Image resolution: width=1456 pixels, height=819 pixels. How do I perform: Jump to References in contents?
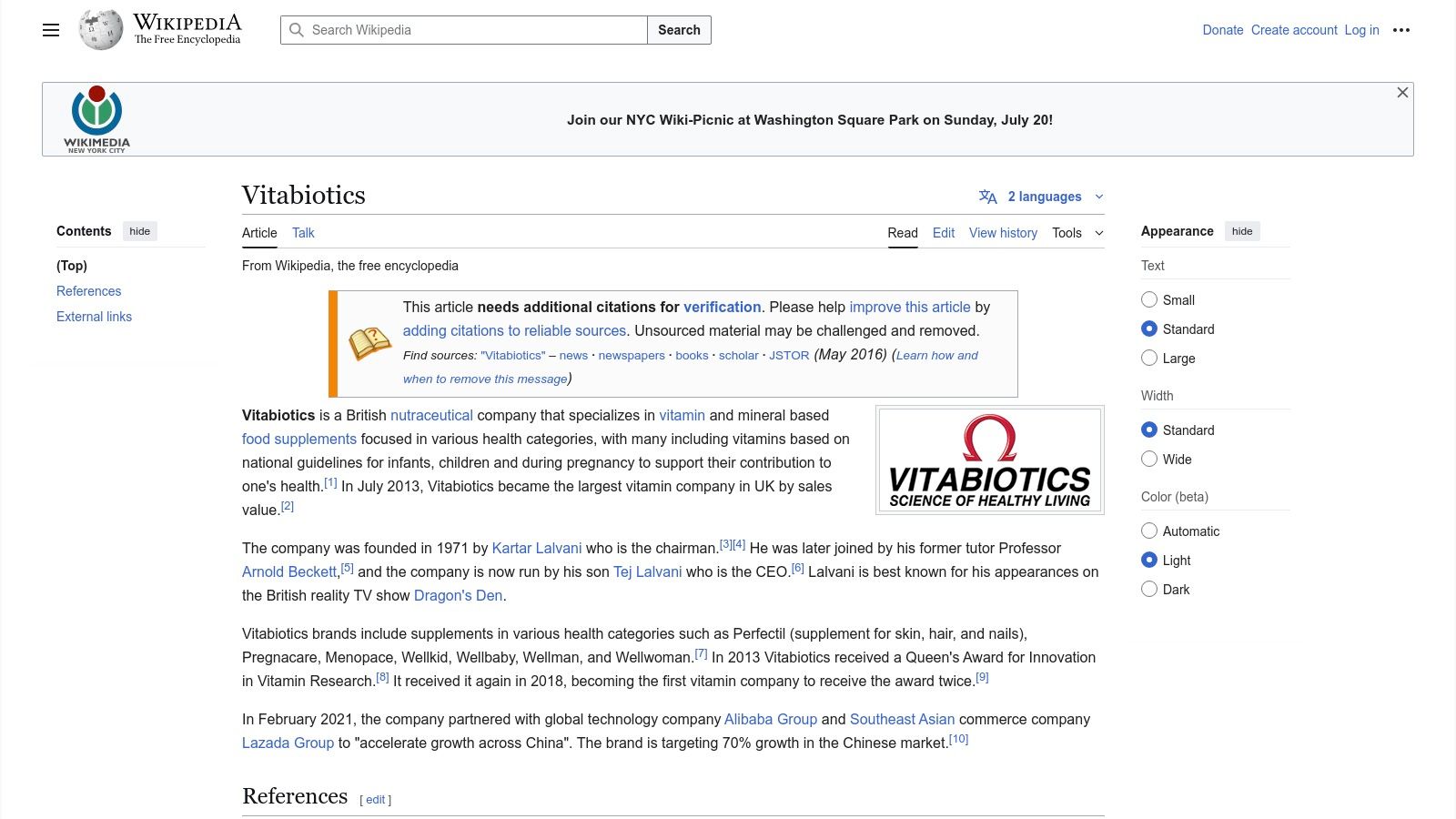(x=89, y=291)
